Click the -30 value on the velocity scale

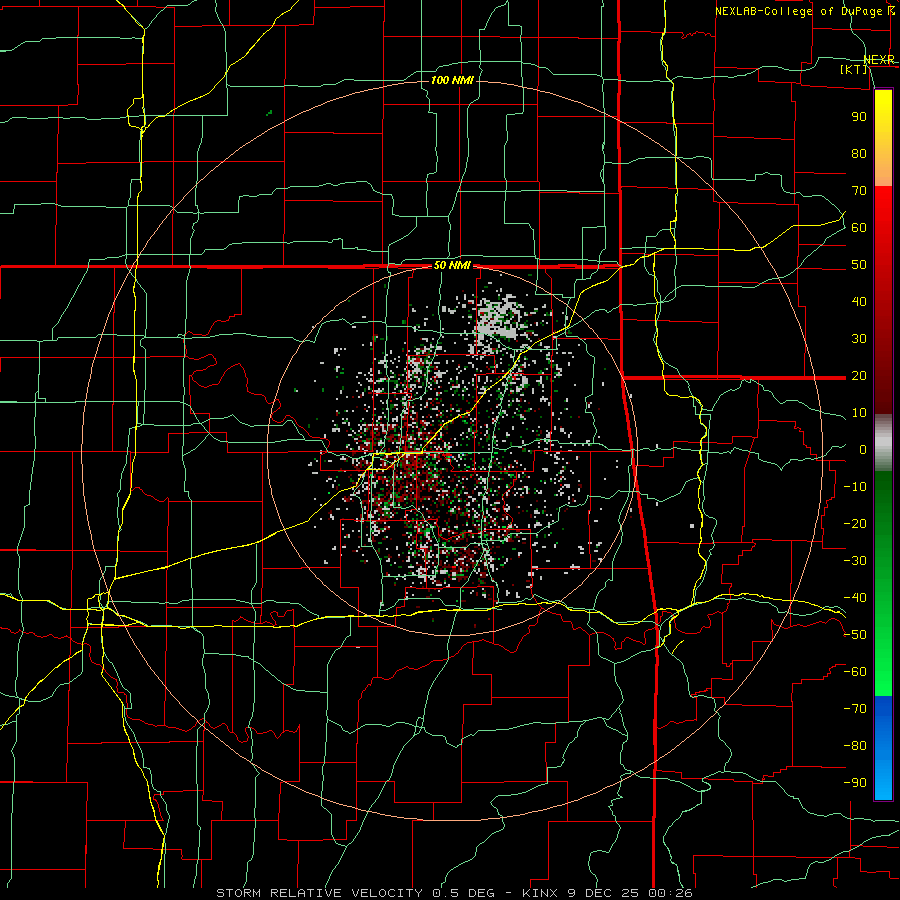855,561
